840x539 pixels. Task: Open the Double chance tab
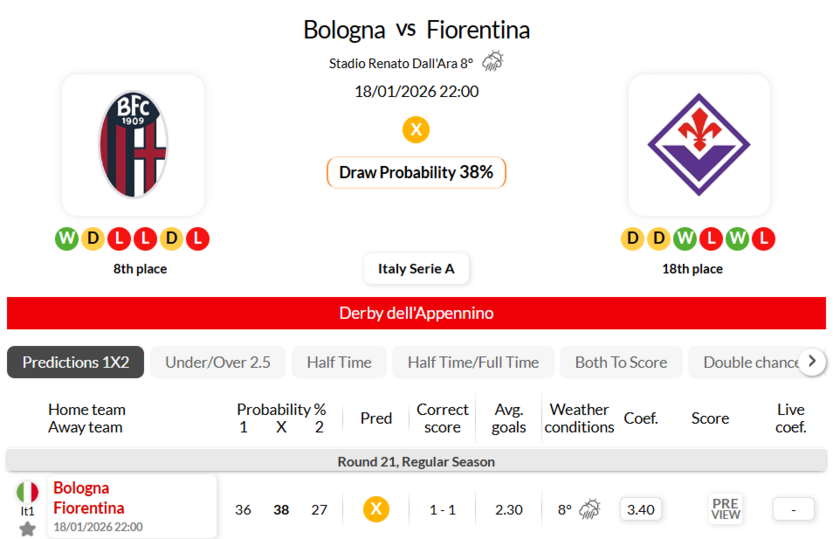tap(748, 362)
